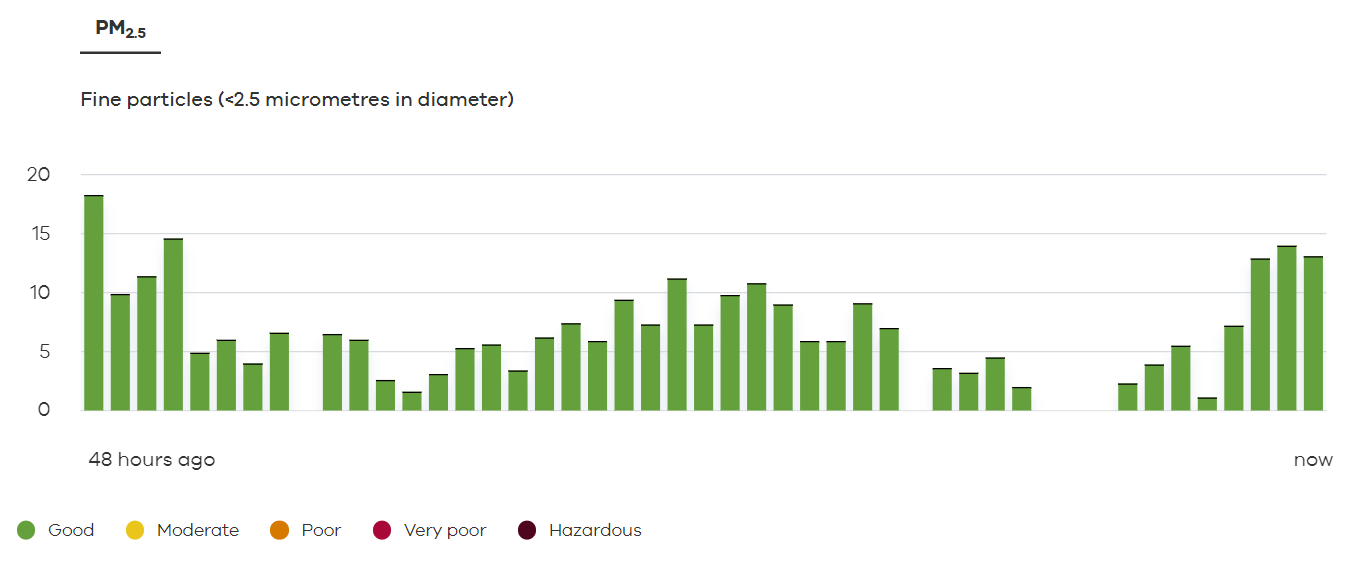Select the tallest first bar near 18

click(x=94, y=303)
